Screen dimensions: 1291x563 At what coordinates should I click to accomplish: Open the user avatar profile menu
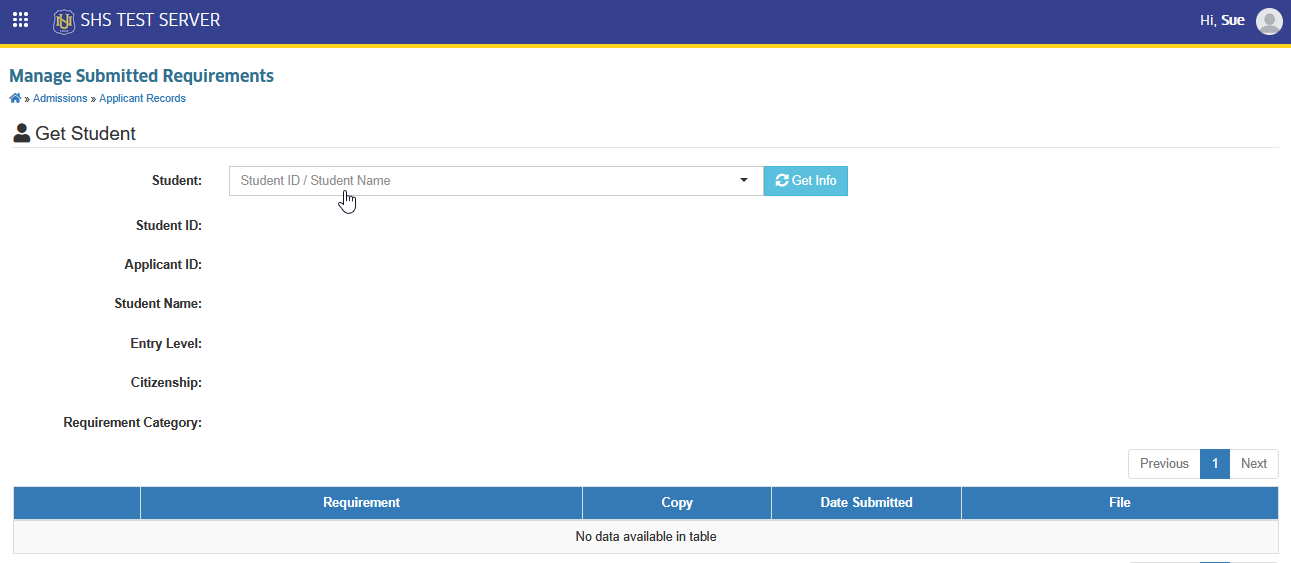point(1269,21)
